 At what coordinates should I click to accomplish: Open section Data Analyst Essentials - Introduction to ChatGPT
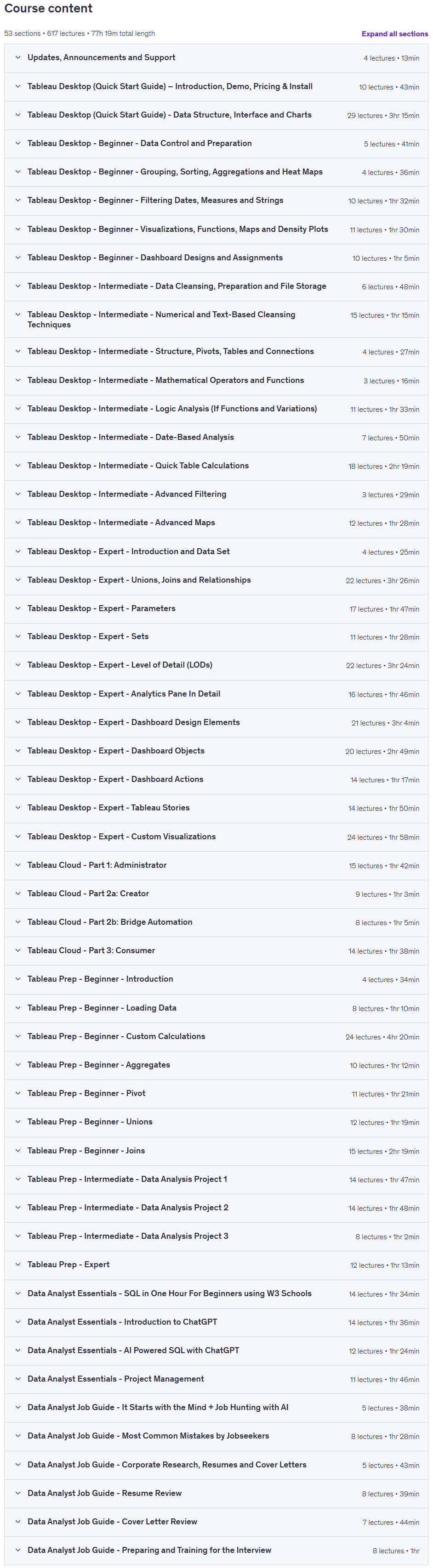coord(216,1322)
